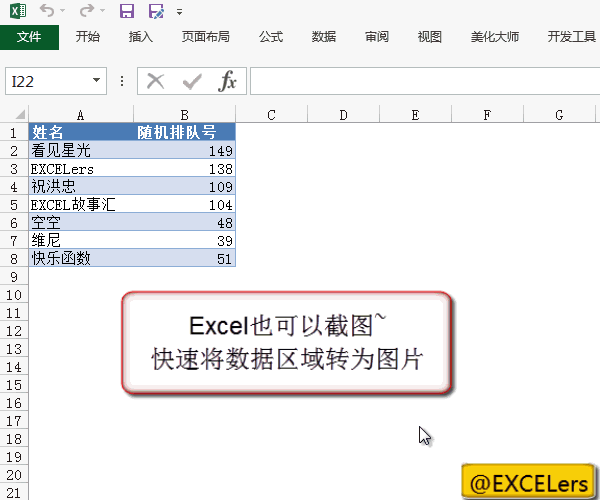Open the 文件 (File) tab

click(29, 37)
